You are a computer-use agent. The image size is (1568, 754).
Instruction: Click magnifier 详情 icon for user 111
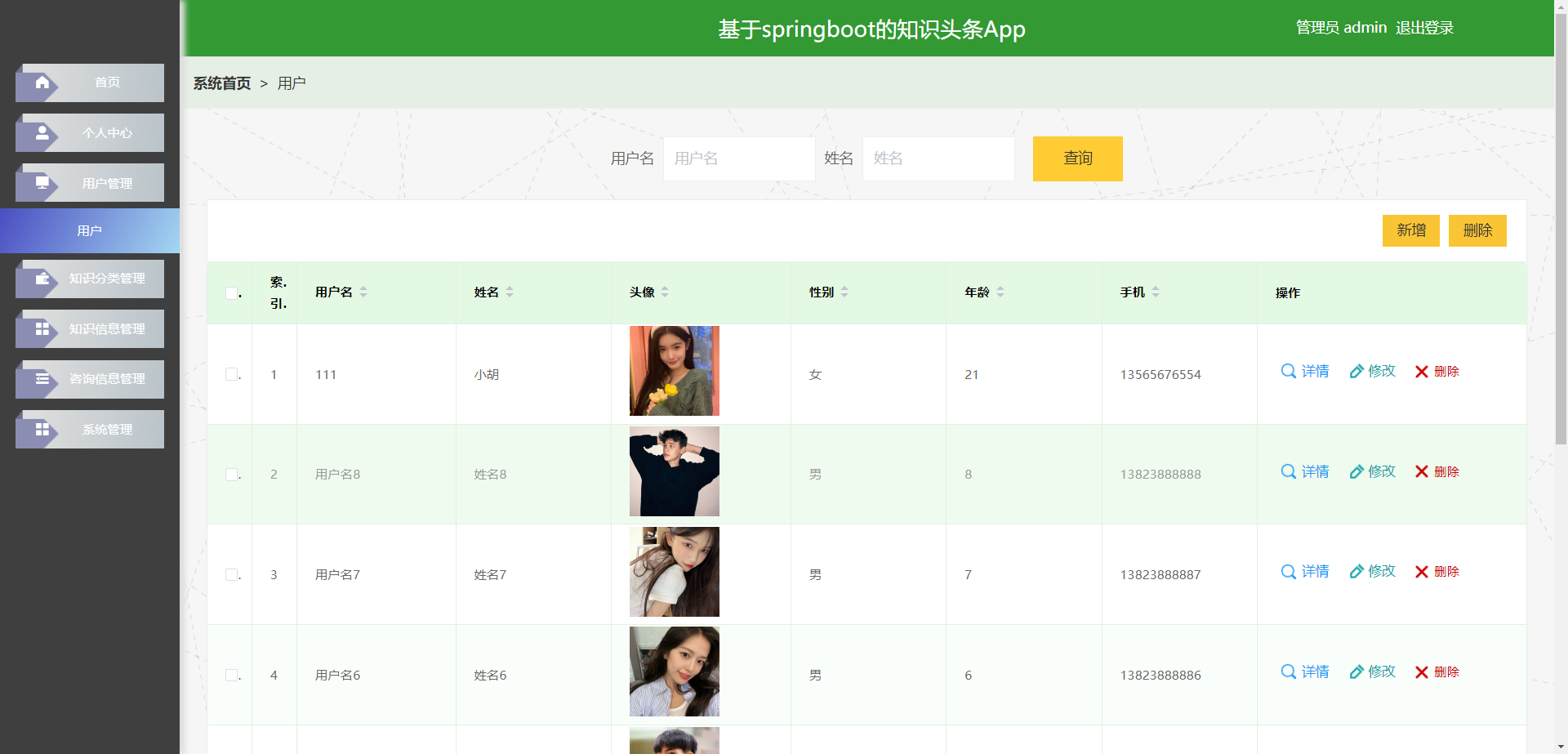1289,371
